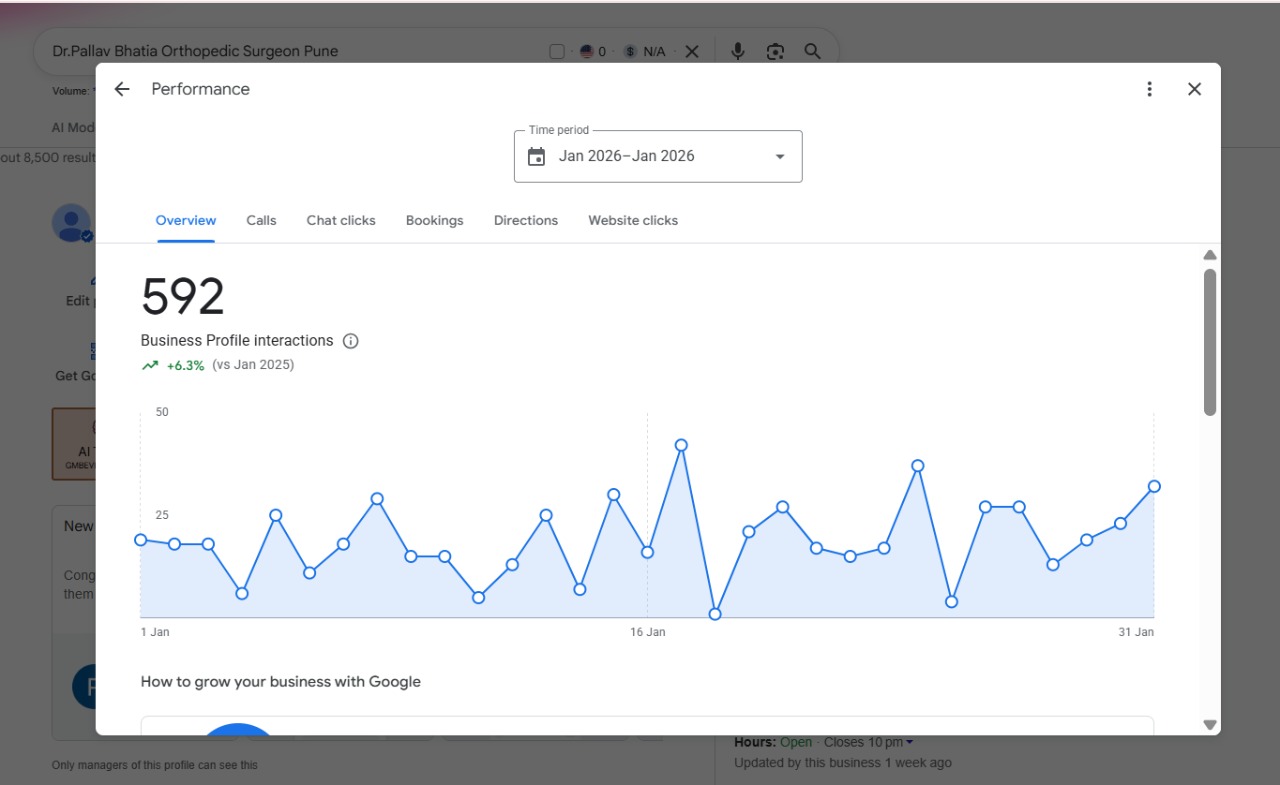Screen dimensions: 1280x785
Task: Click the scrollbar down arrow in the dialog
Action: (1210, 725)
